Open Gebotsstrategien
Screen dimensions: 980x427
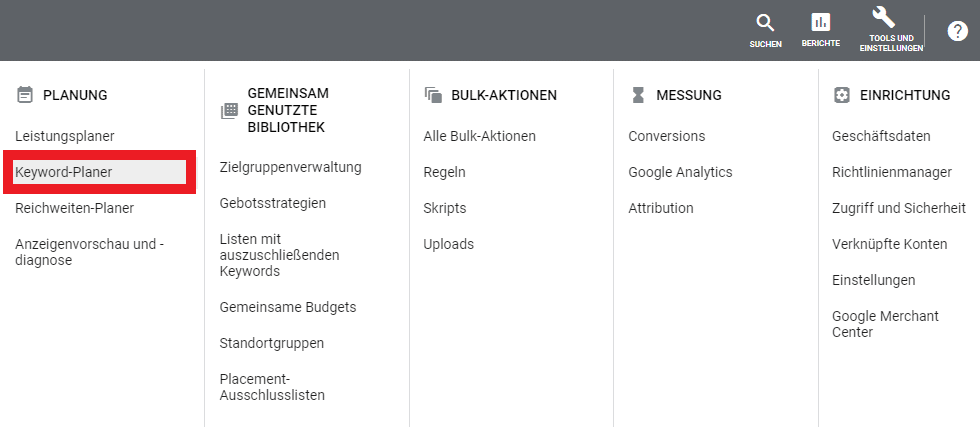[x=273, y=203]
